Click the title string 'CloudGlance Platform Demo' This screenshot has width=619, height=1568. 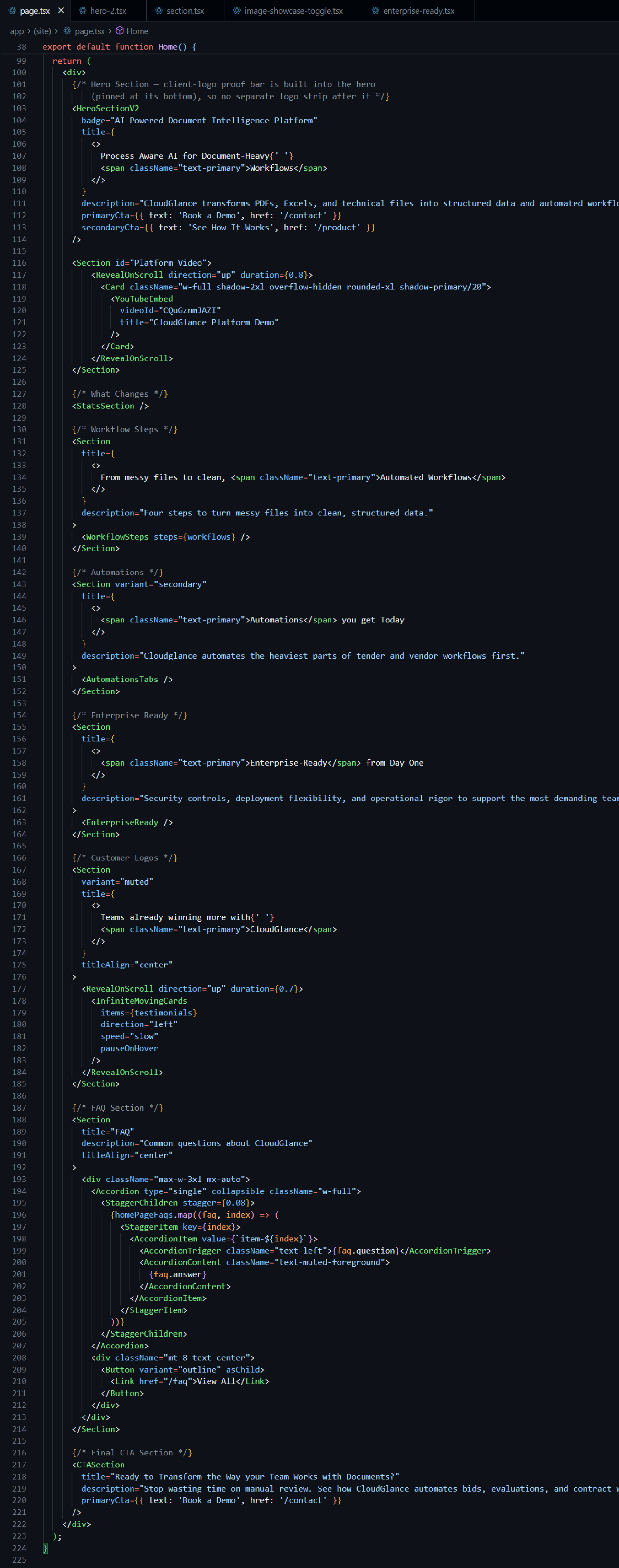click(214, 323)
